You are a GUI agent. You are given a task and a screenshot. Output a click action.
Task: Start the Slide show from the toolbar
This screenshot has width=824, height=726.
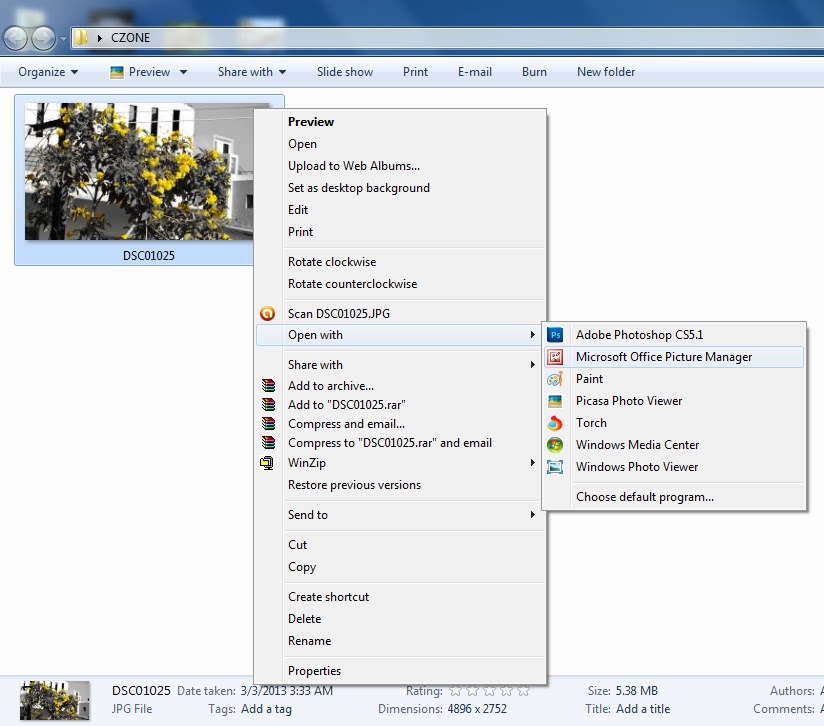[345, 72]
